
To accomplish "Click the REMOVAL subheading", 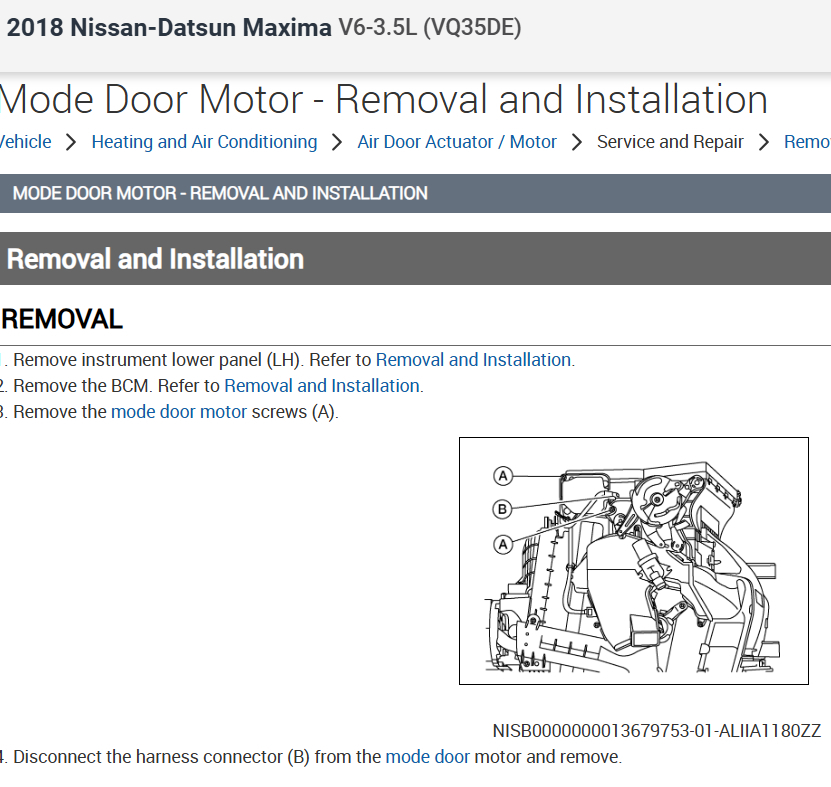I will pyautogui.click(x=62, y=319).
